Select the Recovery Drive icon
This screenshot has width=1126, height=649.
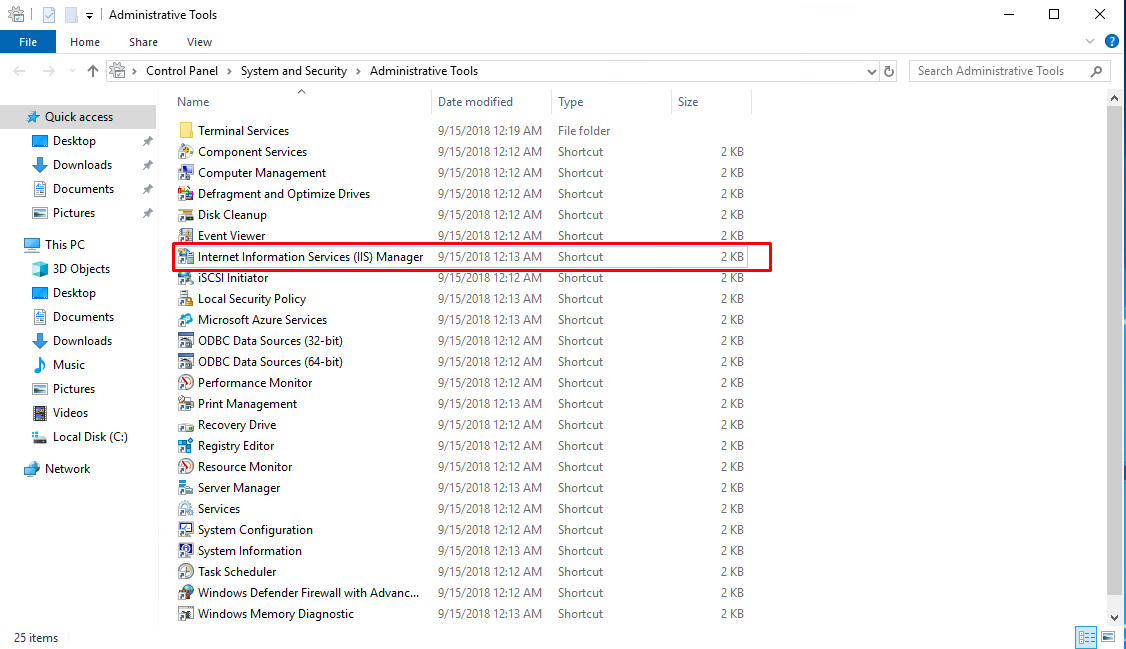pyautogui.click(x=185, y=425)
